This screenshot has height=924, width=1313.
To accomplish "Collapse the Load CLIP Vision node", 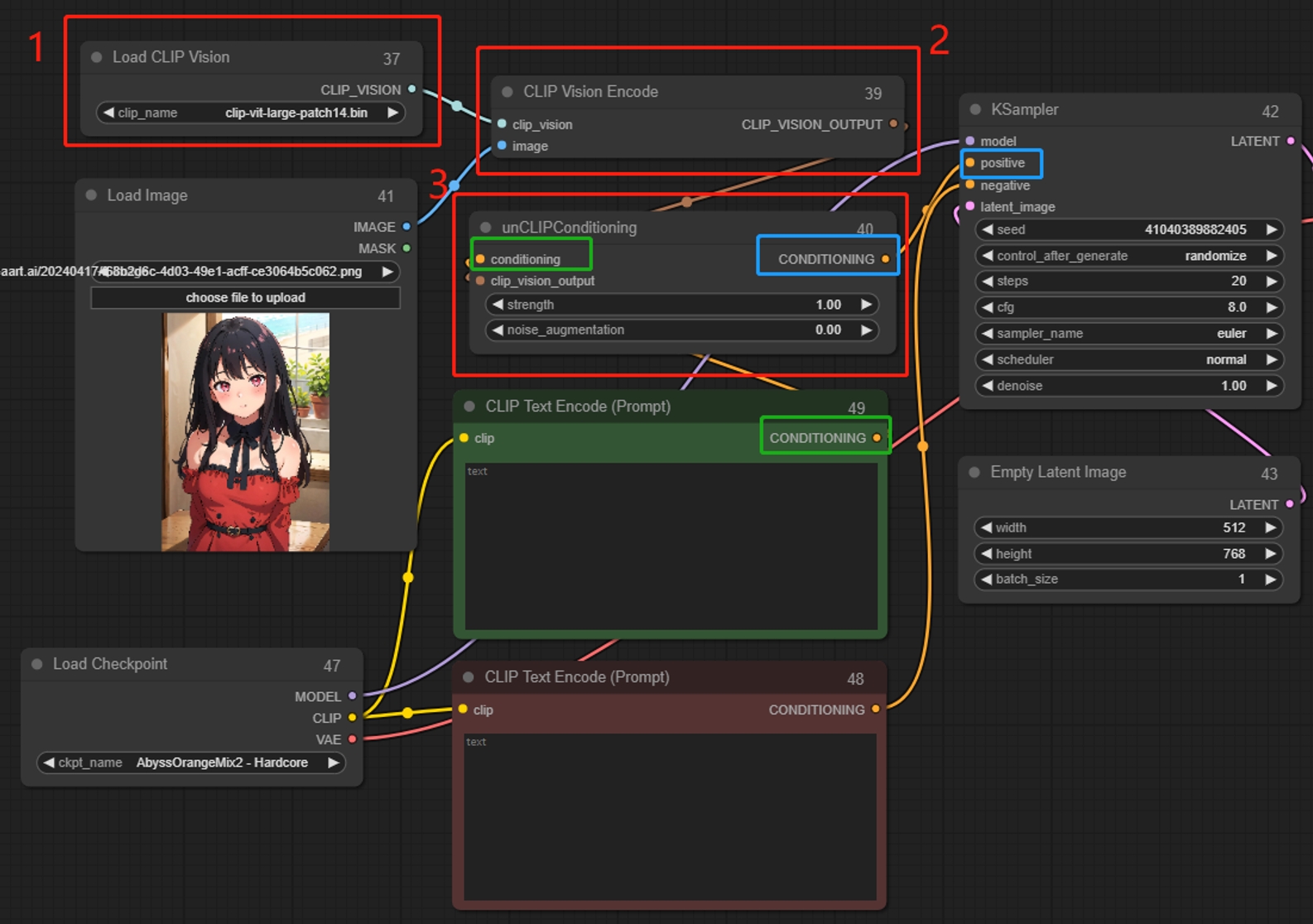I will click(97, 57).
